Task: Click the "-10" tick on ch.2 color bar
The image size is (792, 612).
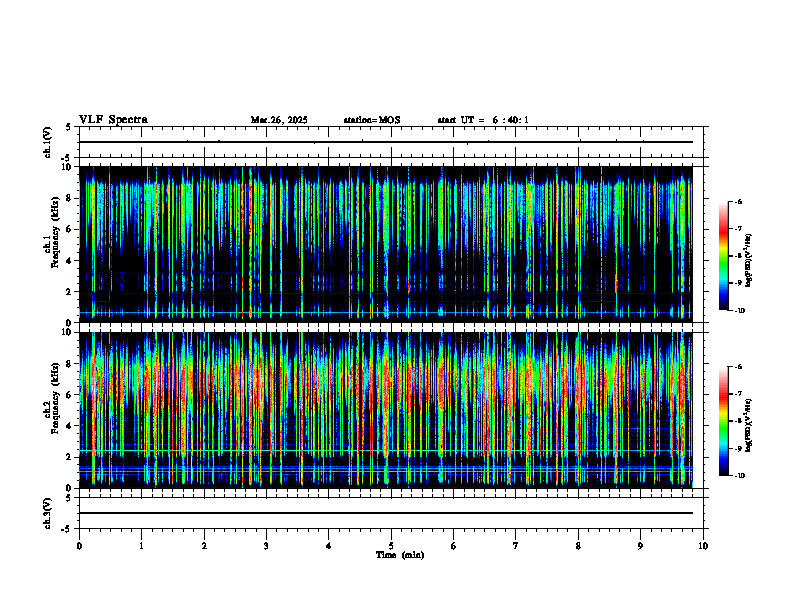Action: (x=740, y=476)
